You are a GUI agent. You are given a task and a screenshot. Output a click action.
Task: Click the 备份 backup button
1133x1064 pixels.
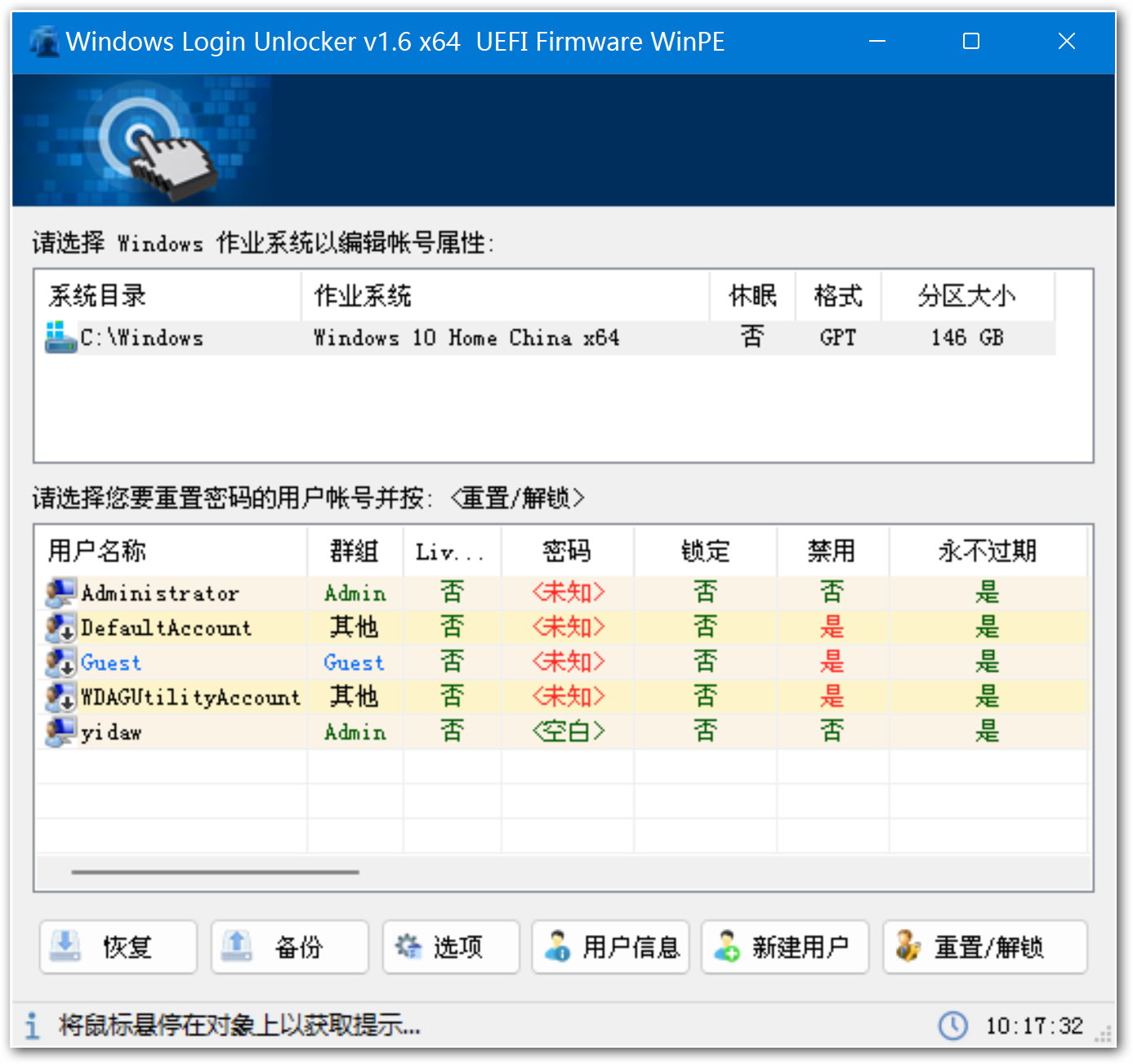(x=290, y=947)
